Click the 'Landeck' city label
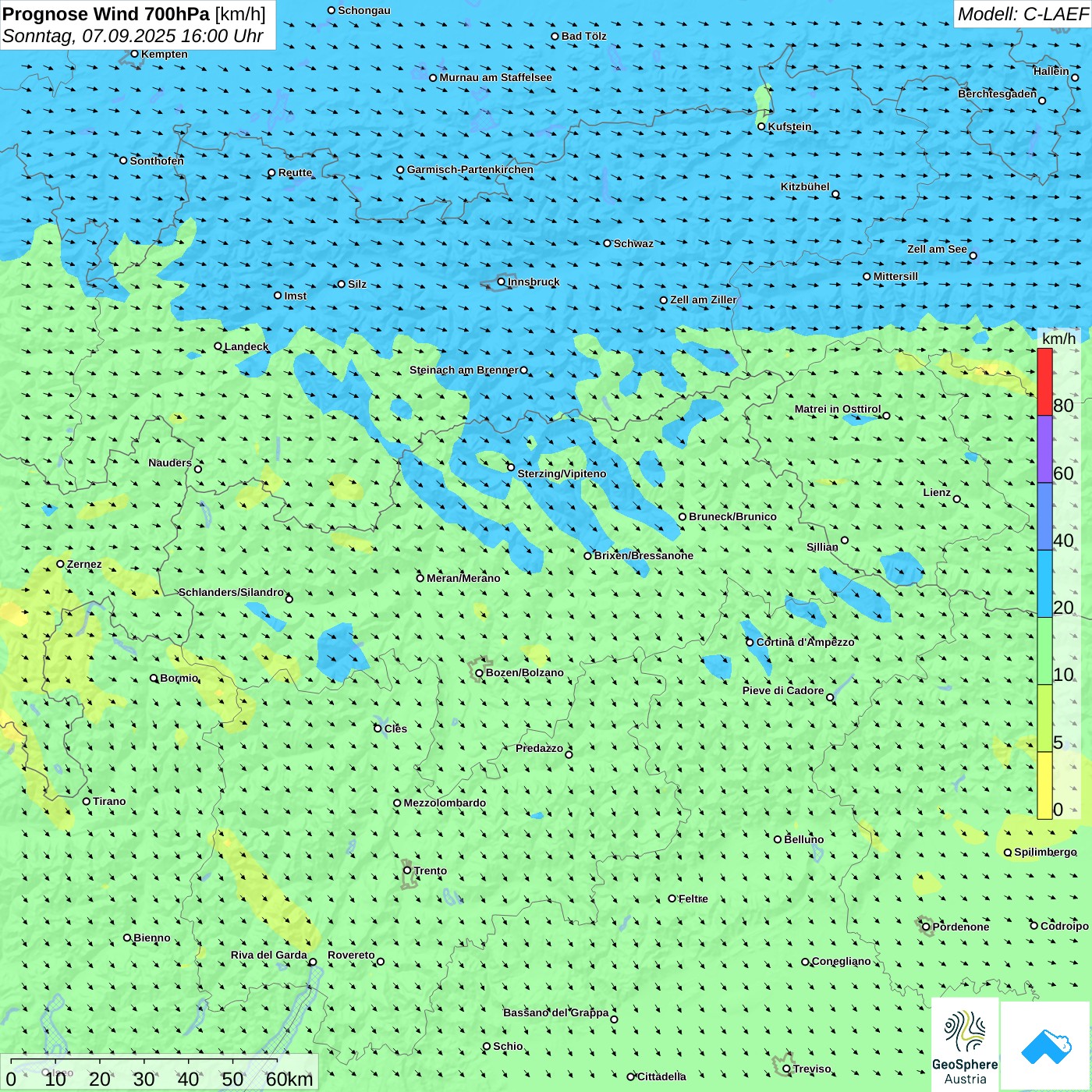Screen dimensions: 1092x1092 (x=246, y=346)
